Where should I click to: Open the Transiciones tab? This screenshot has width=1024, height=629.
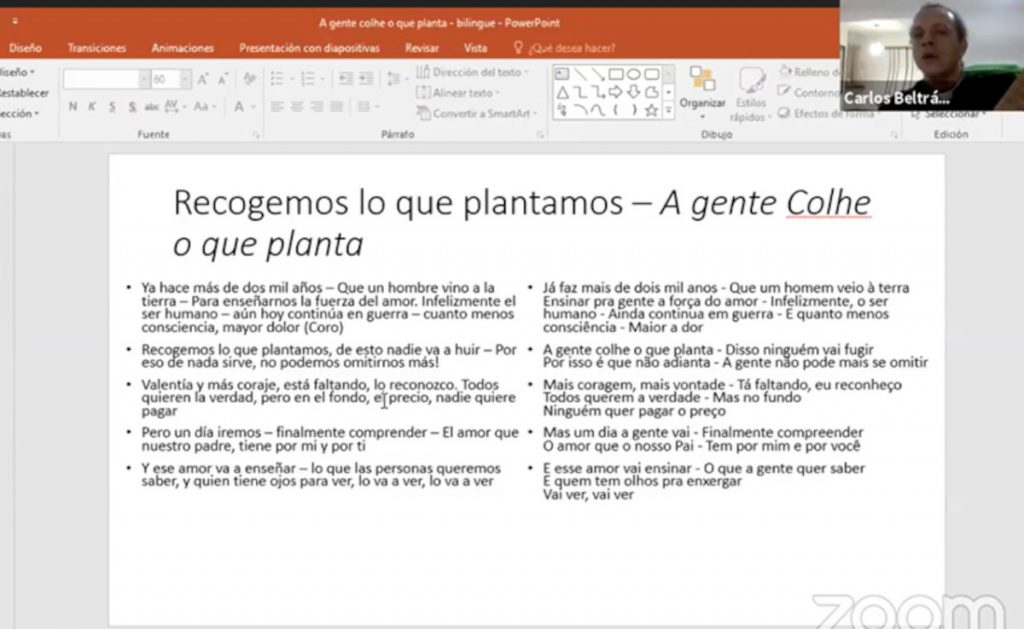[x=97, y=48]
